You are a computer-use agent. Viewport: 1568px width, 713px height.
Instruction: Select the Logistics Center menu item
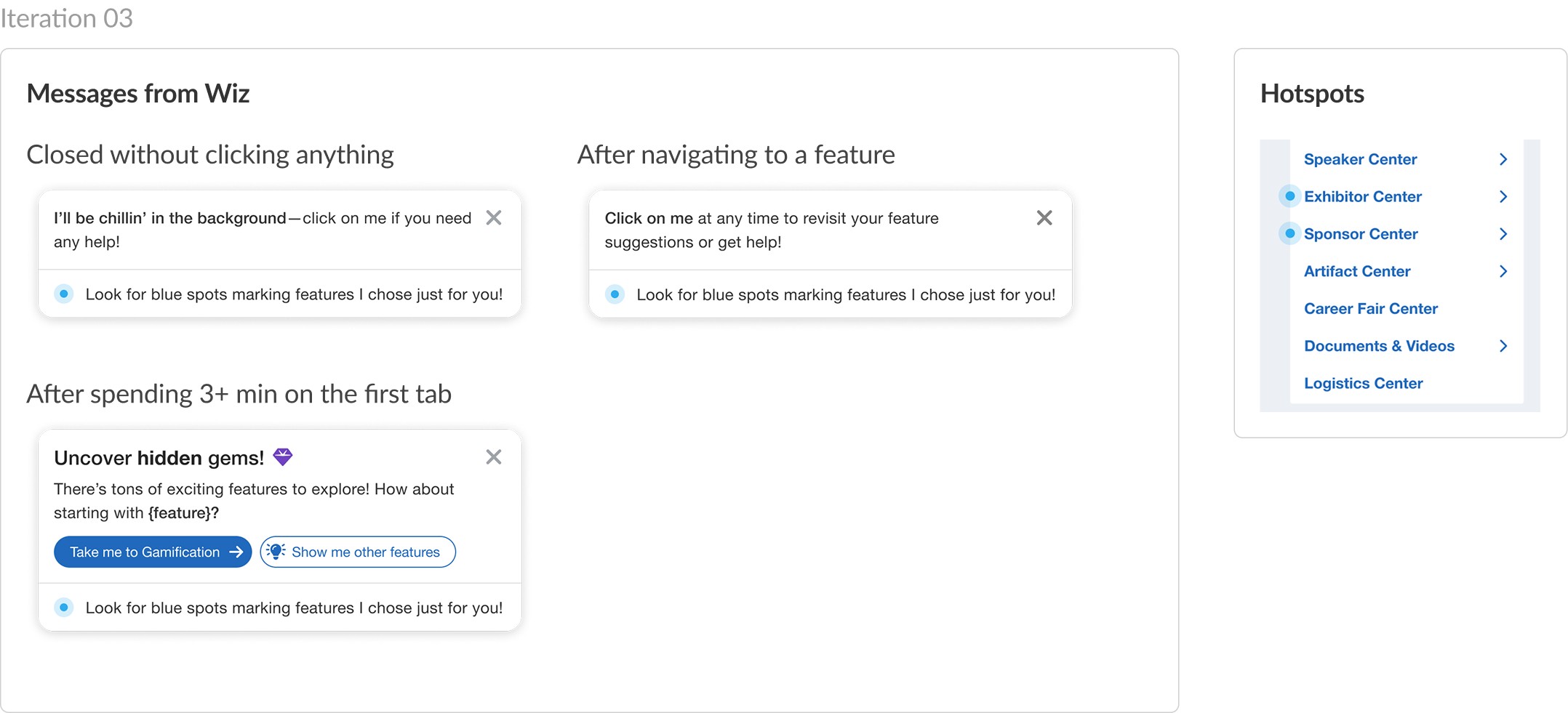1363,384
